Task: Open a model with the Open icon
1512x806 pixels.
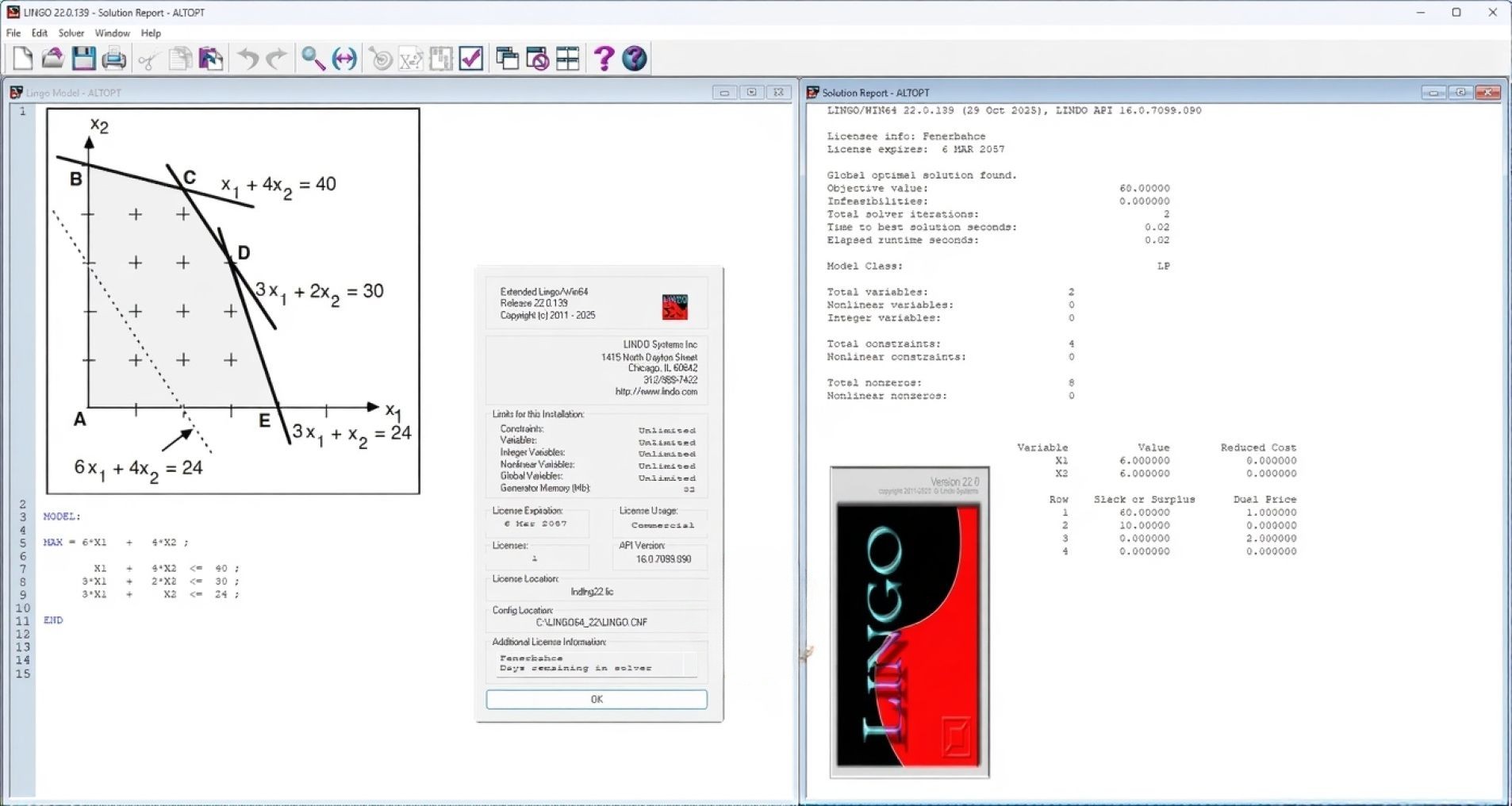Action: click(x=52, y=59)
